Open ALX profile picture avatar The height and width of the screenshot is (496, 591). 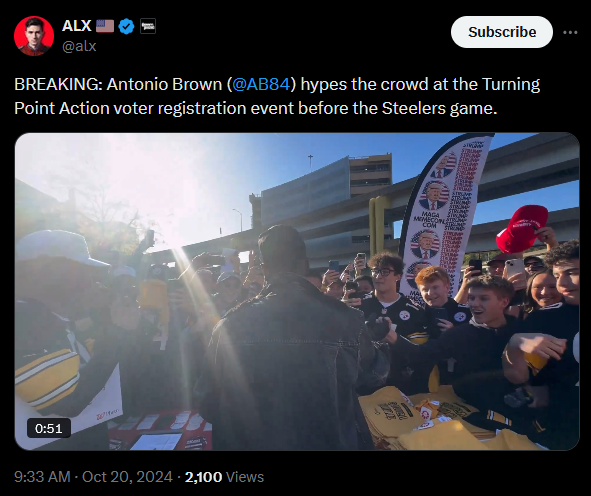(x=34, y=36)
